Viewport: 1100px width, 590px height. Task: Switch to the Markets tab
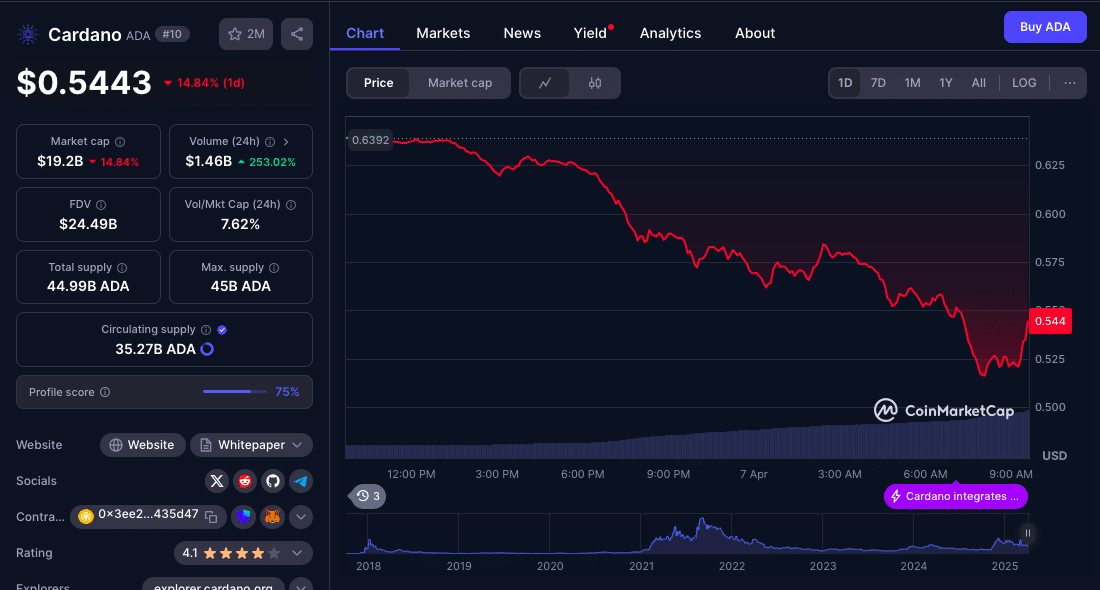pos(443,33)
